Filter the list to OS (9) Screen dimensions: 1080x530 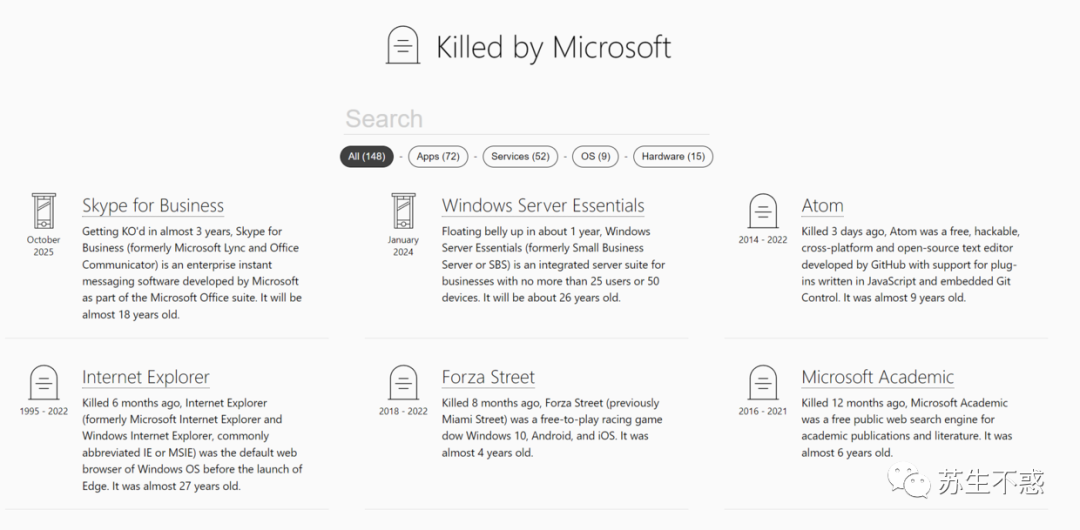point(595,156)
